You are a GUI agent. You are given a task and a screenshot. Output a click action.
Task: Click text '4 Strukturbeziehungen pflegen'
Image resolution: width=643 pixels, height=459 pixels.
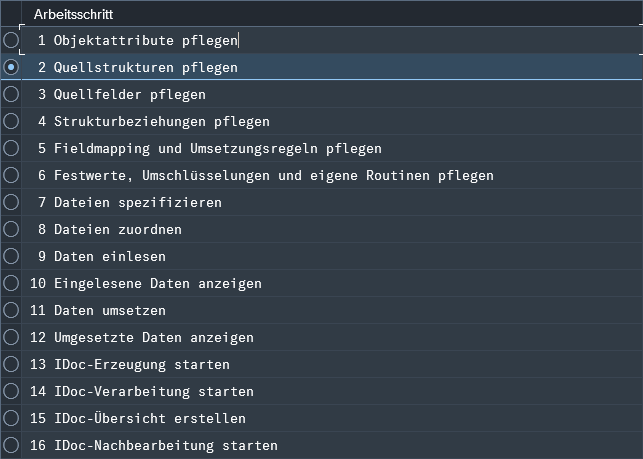tap(154, 122)
